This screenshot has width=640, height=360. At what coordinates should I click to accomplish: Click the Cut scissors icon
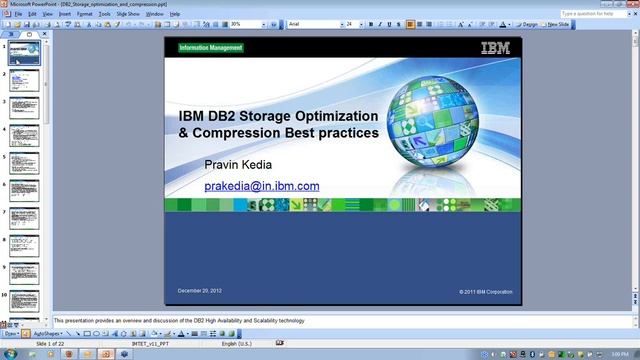(89, 24)
